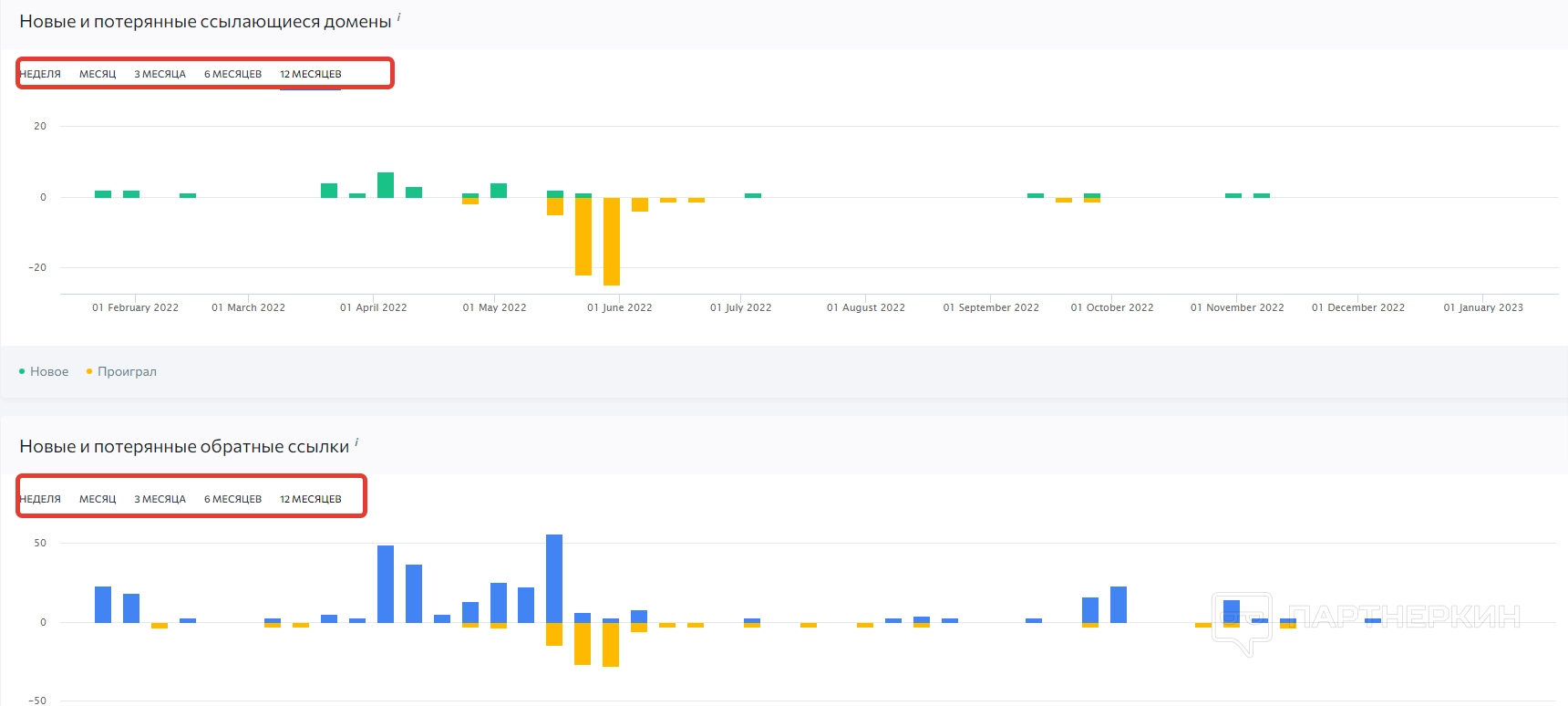
Task: Toggle the green "Новое" legend series
Action: tap(44, 371)
